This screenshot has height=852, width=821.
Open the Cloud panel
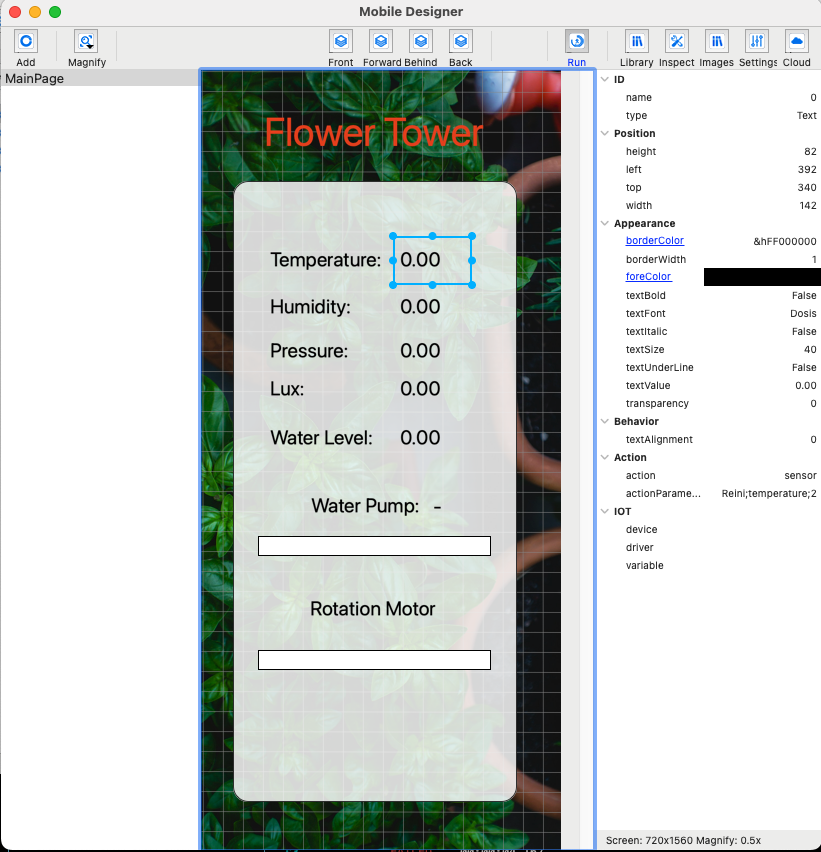[797, 42]
